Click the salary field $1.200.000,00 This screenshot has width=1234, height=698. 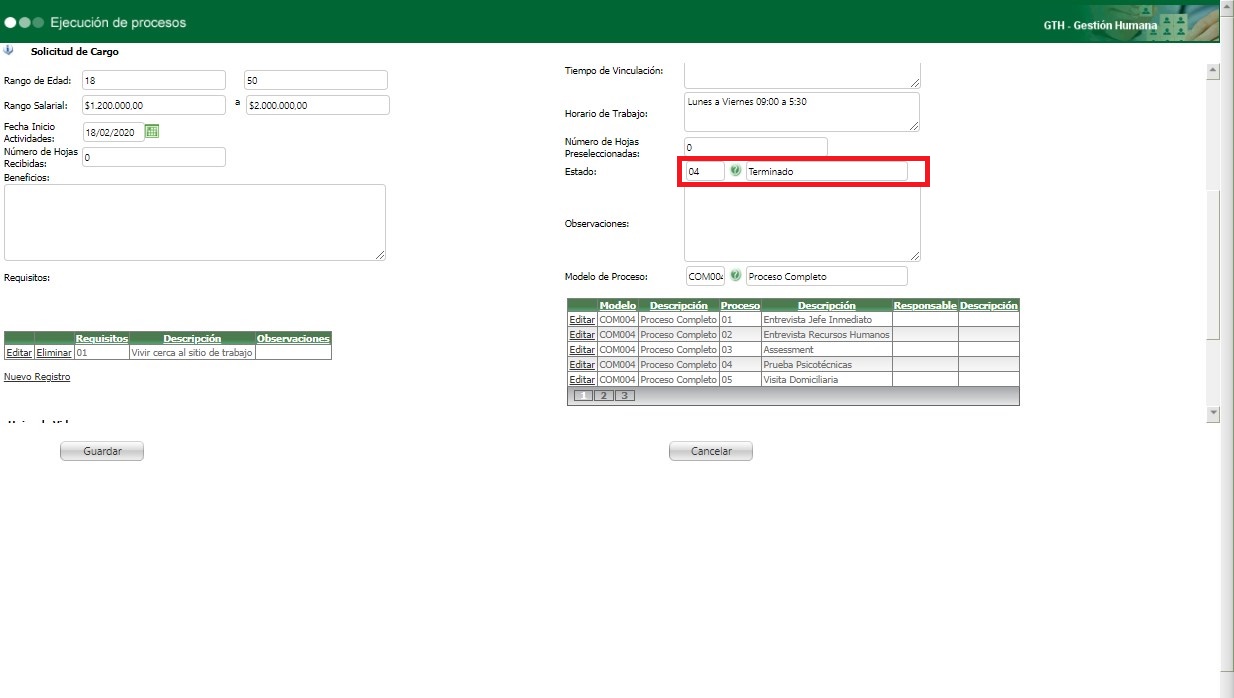click(154, 105)
